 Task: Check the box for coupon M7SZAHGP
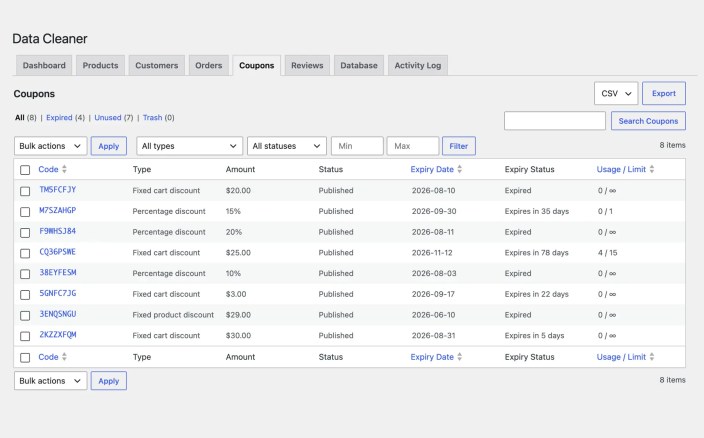coord(25,211)
